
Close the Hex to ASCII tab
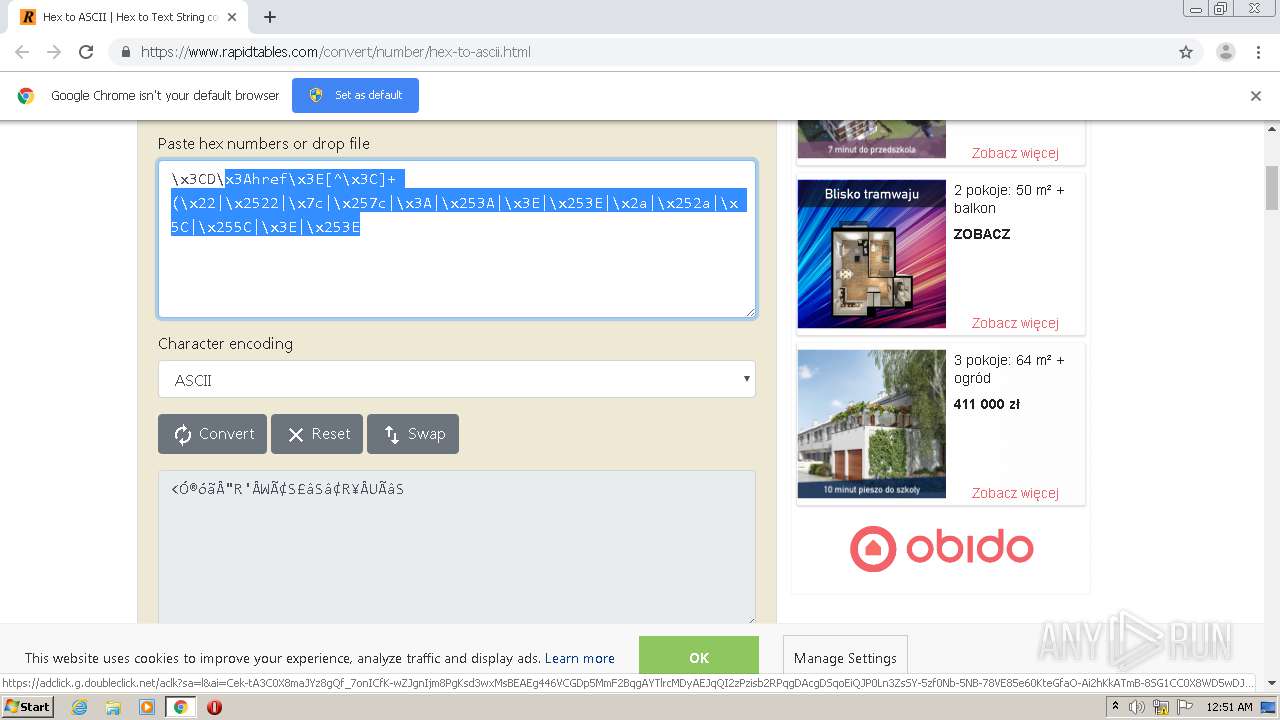(232, 17)
